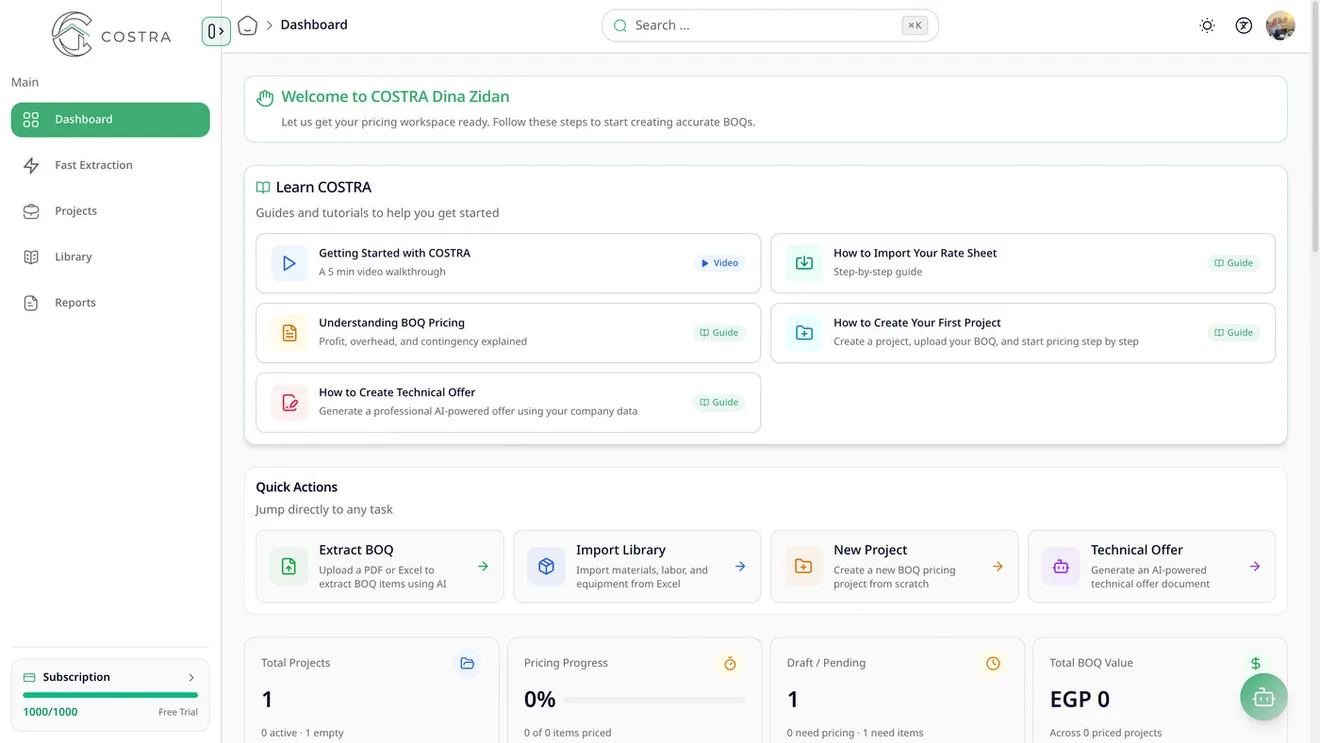
Task: Go to Projects in the sidebar
Action: tap(110, 212)
